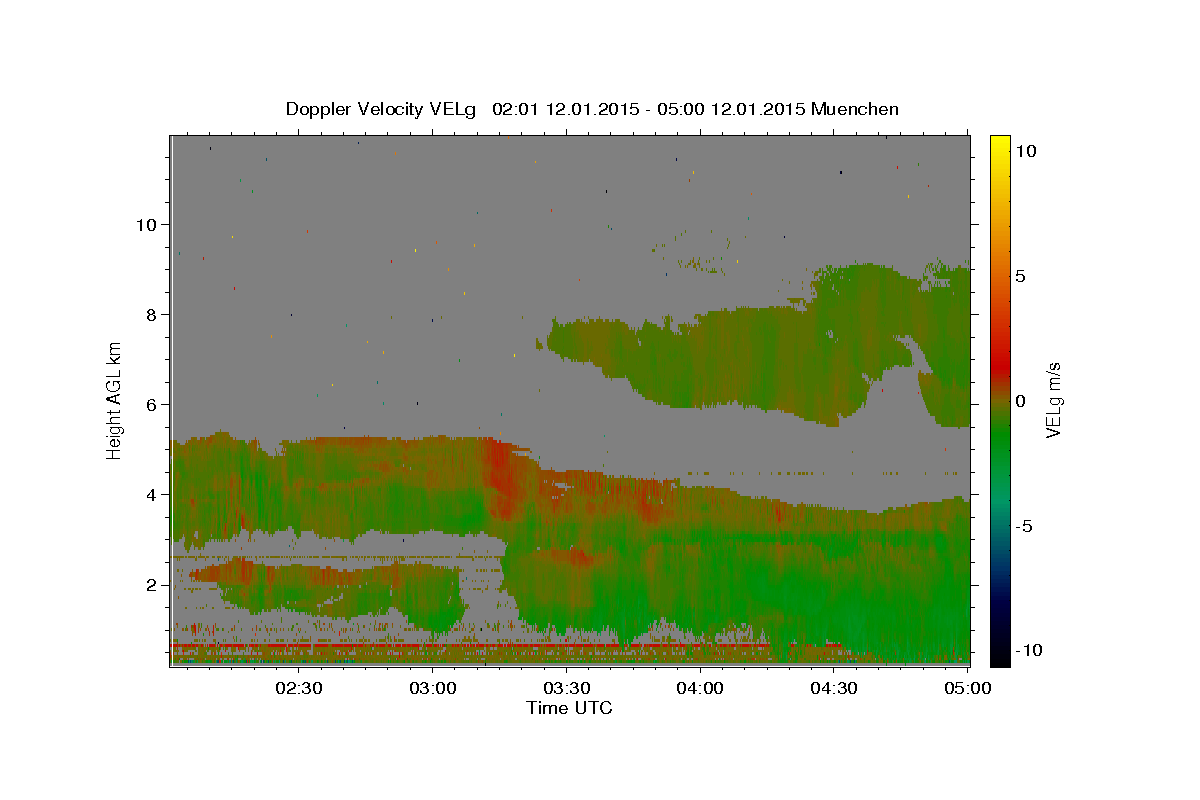Click the height axis label 4
The width and height of the screenshot is (1200, 800).
tap(152, 495)
